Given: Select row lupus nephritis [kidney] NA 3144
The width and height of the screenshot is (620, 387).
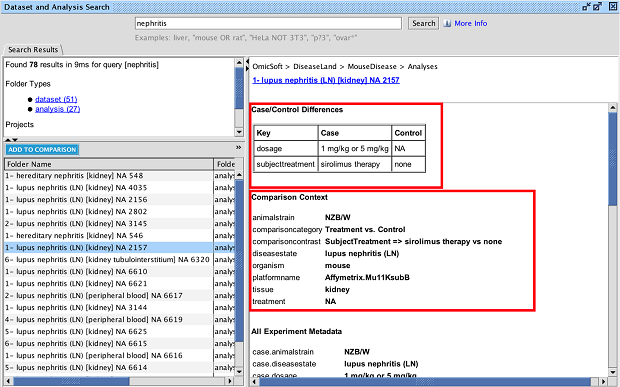Looking at the screenshot, I should [109, 308].
